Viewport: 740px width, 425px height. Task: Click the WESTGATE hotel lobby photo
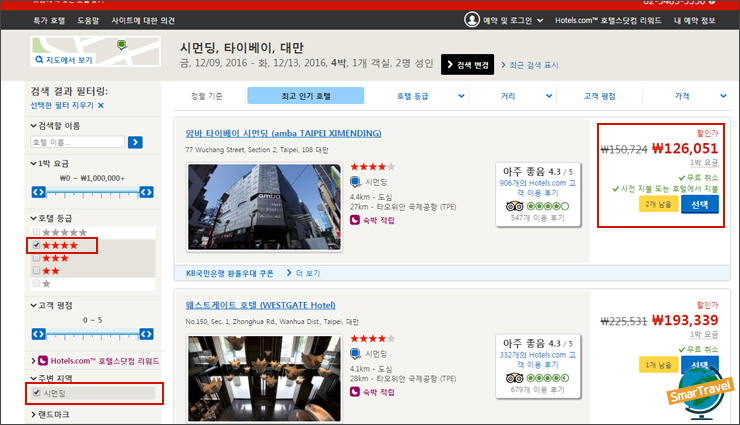pyautogui.click(x=264, y=378)
